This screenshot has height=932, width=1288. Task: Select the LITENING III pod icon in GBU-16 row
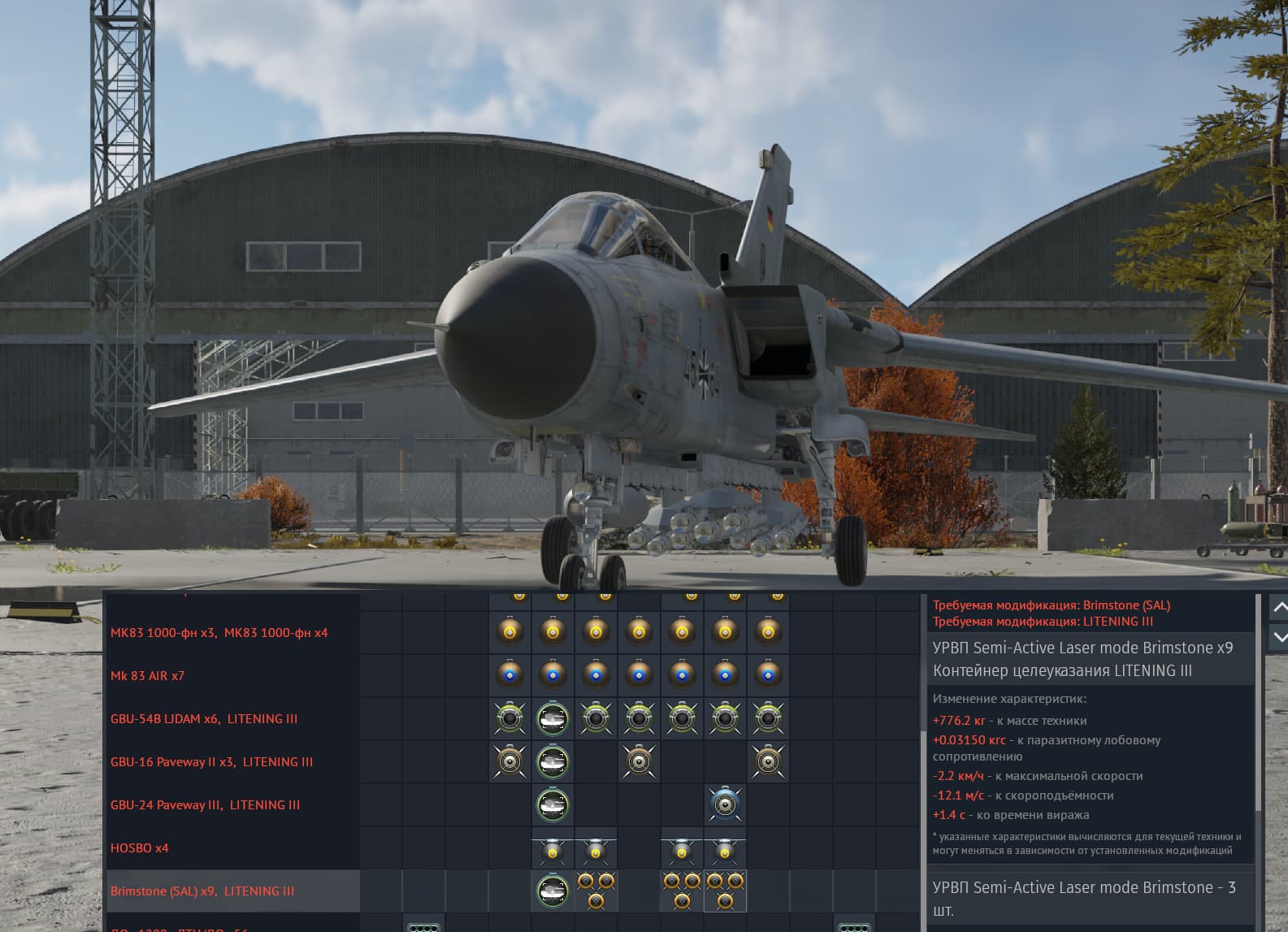553,762
